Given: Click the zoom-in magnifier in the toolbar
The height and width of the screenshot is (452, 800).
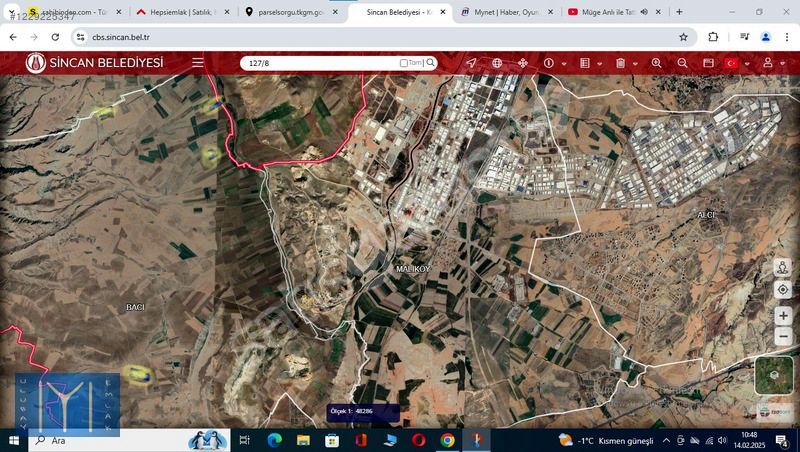Looking at the screenshot, I should point(657,63).
